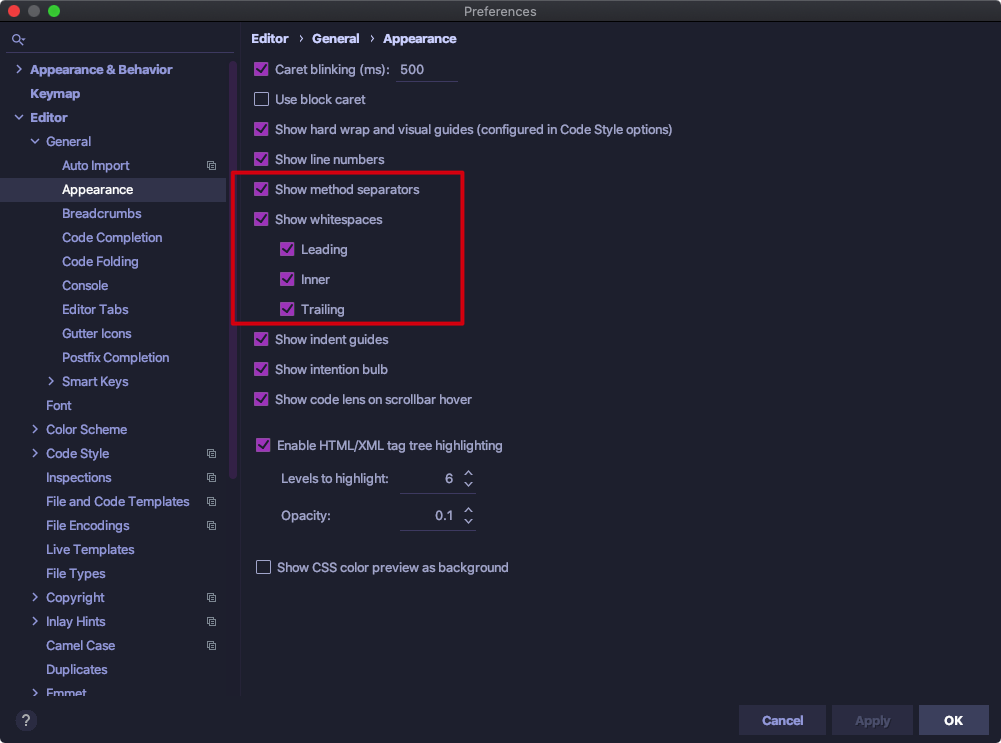Disable the Caret blinking checkbox
This screenshot has height=743, width=1001.
262,70
